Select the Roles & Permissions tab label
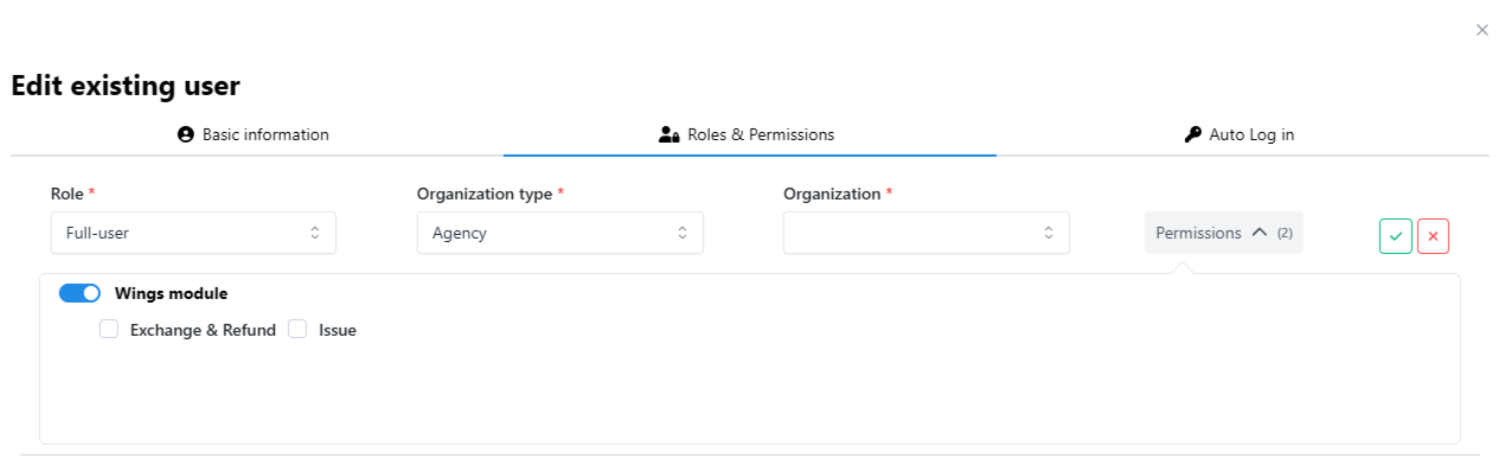 (x=760, y=134)
